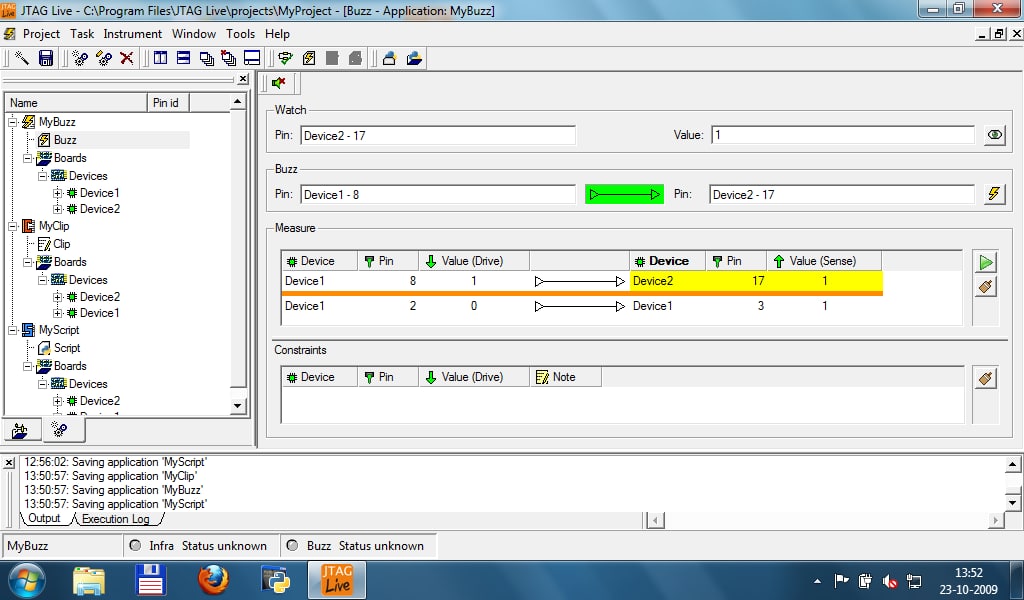The width and height of the screenshot is (1024, 600).
Task: Close the left project tree panel
Action: [x=243, y=79]
